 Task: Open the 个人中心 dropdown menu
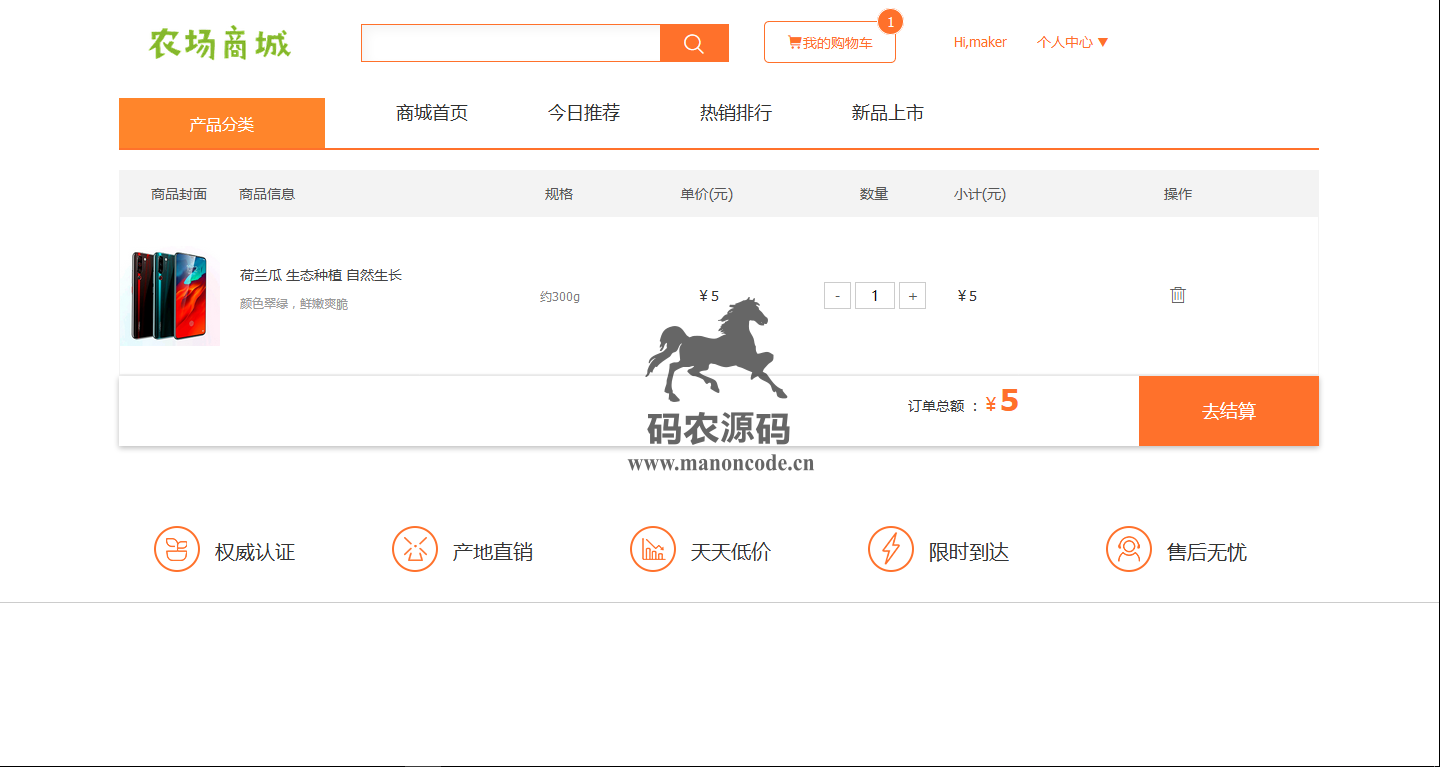pos(1073,42)
